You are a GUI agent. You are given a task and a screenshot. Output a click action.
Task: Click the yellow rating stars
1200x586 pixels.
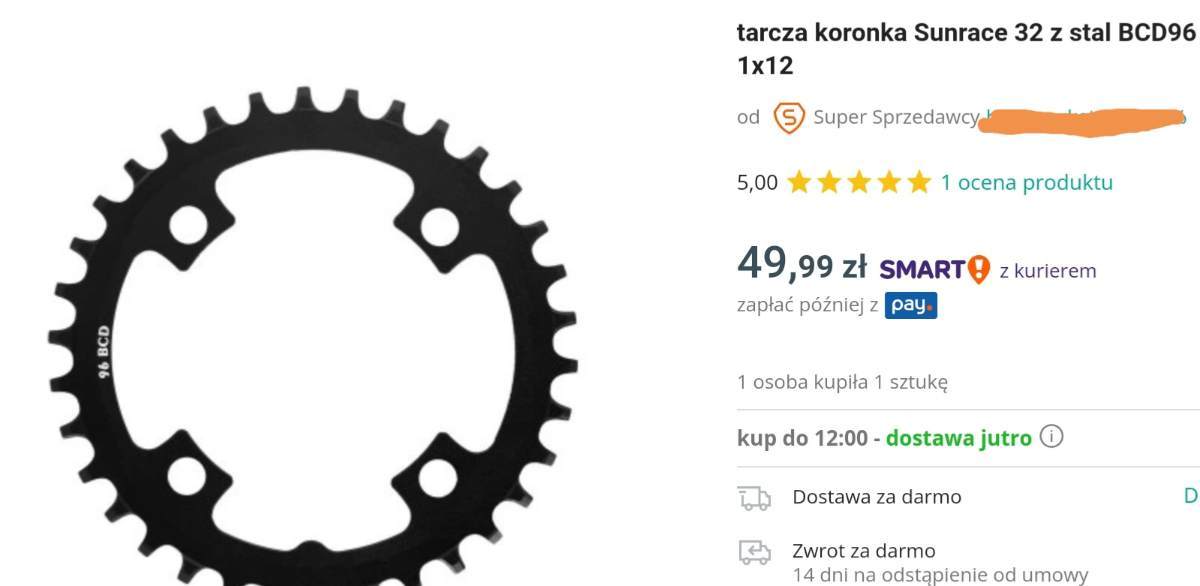[x=858, y=182]
